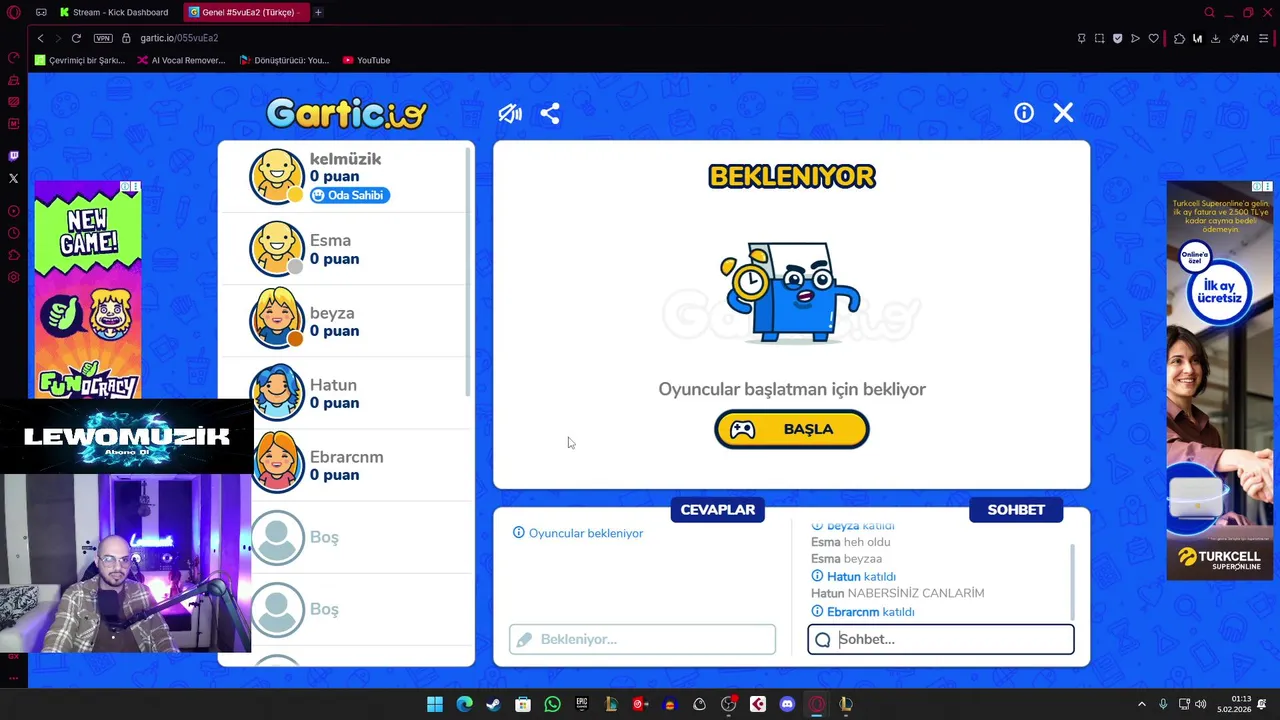Screen dimensions: 1280x720
Task: Open the Dönüştürücü bookmark
Action: coord(284,60)
